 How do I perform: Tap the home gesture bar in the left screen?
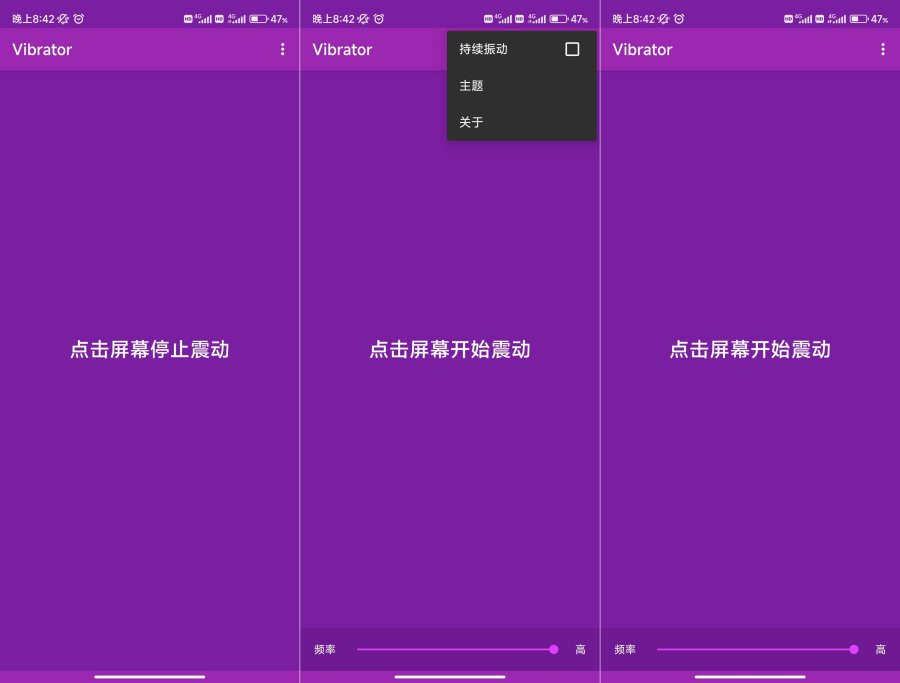[150, 677]
